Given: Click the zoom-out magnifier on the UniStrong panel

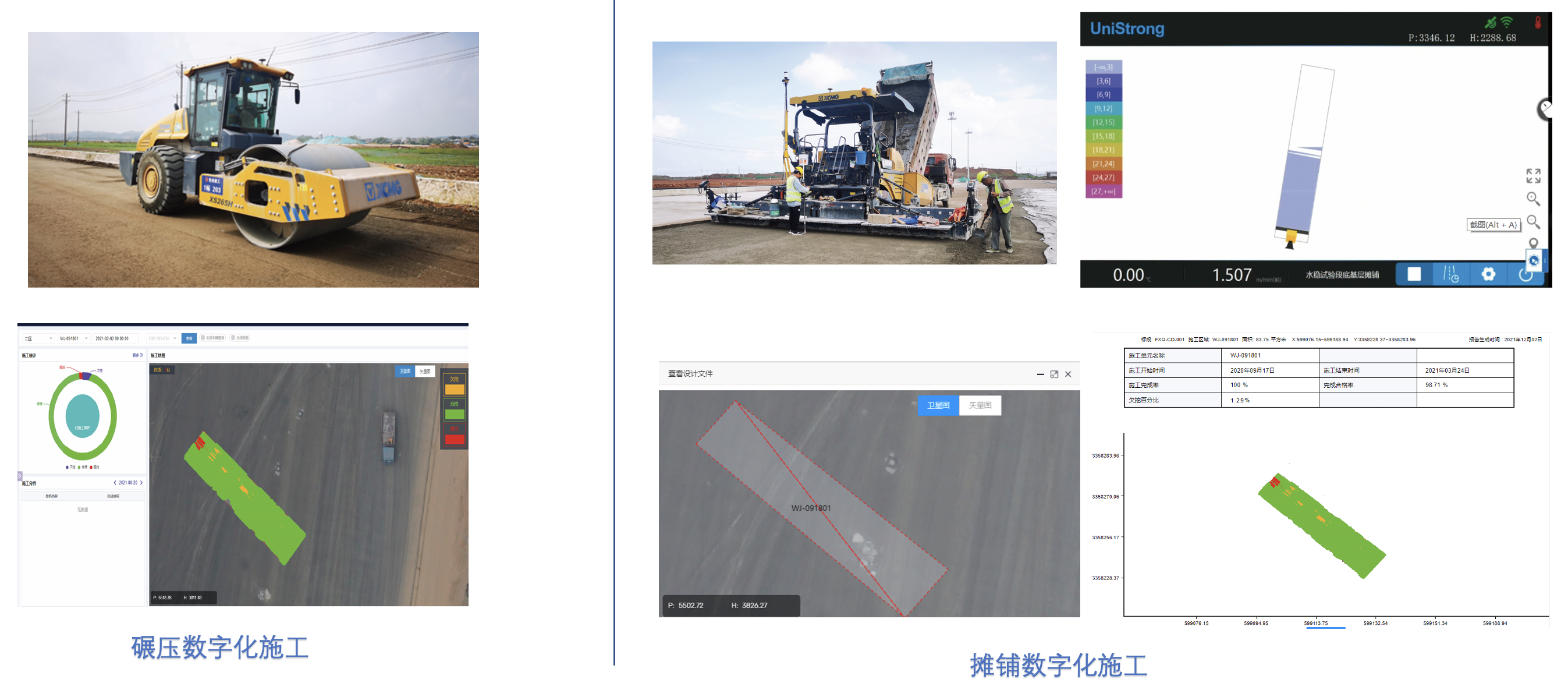Looking at the screenshot, I should [1533, 222].
